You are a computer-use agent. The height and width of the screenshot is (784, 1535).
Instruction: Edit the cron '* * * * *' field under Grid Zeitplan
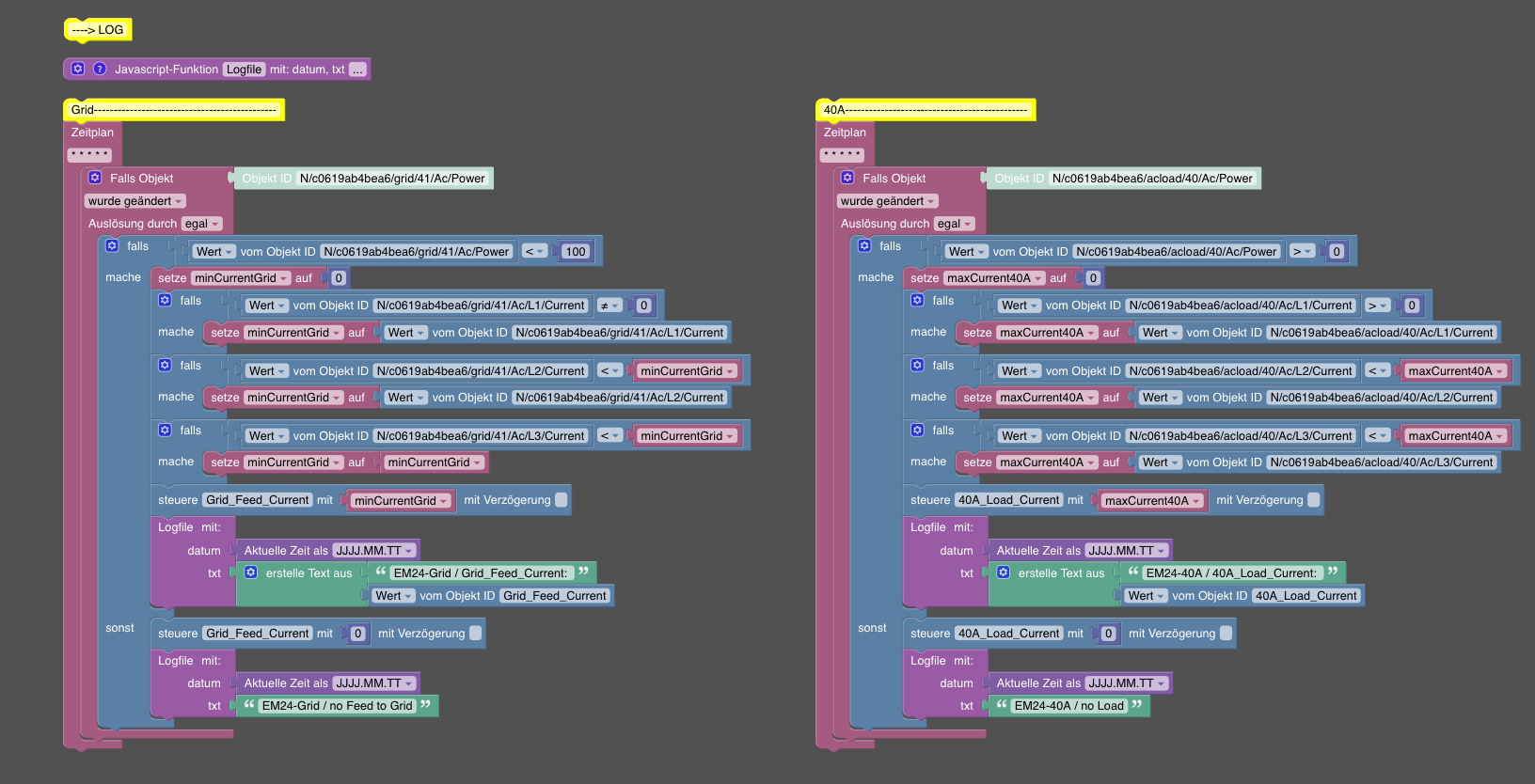(89, 155)
